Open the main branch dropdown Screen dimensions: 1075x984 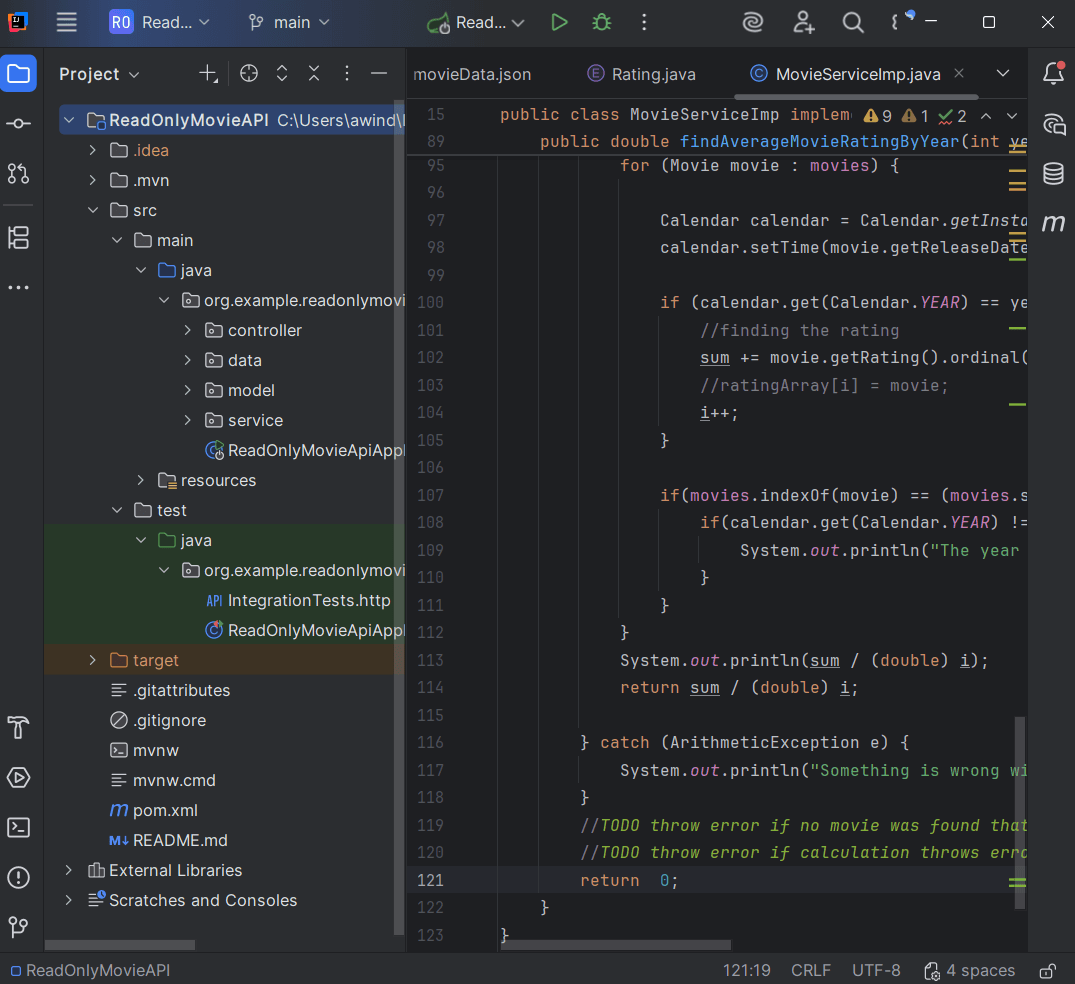[289, 23]
